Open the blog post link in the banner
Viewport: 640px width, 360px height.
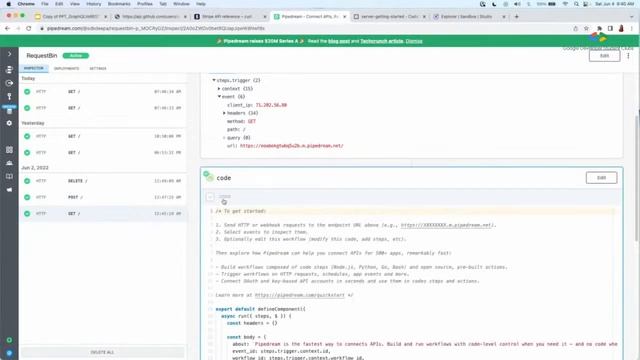tap(339, 41)
